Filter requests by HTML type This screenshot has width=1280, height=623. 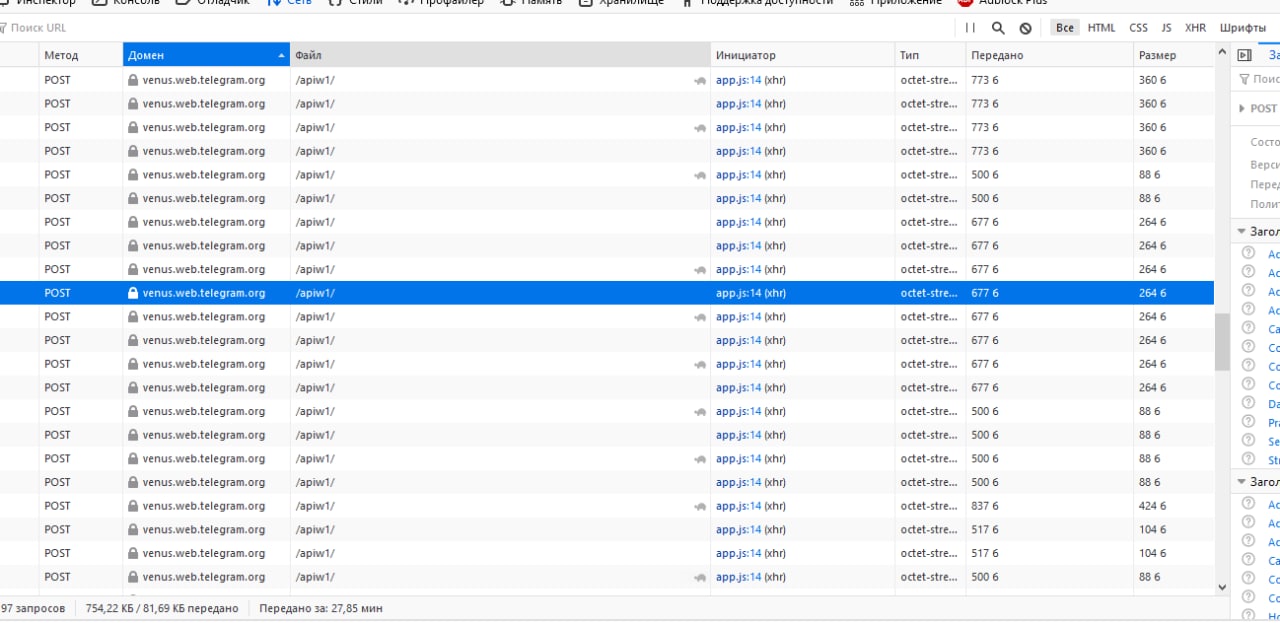click(x=1101, y=28)
